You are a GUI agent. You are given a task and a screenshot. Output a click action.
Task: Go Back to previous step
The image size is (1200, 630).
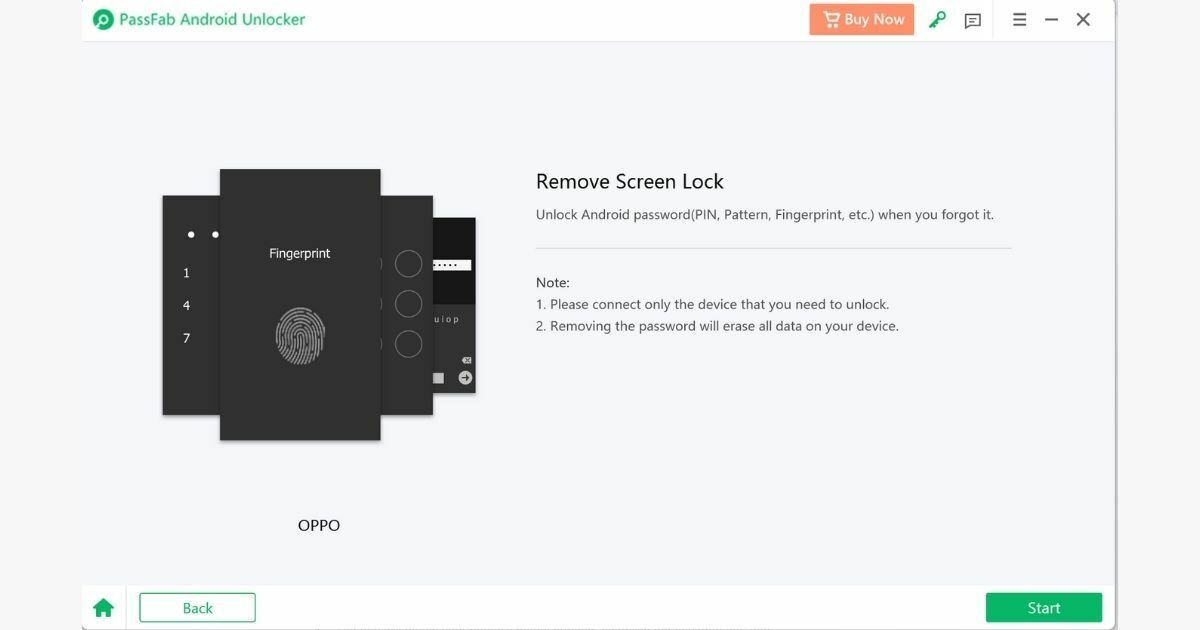(x=197, y=608)
